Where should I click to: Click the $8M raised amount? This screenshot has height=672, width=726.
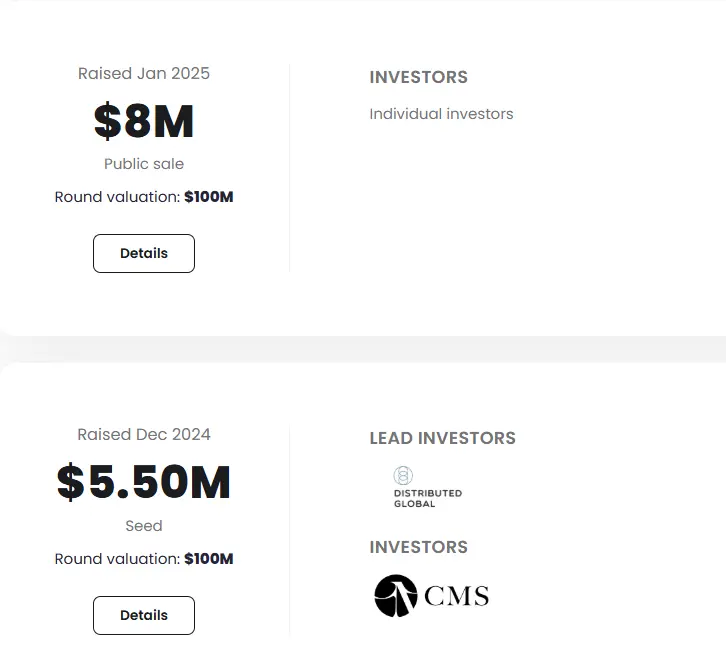[144, 121]
